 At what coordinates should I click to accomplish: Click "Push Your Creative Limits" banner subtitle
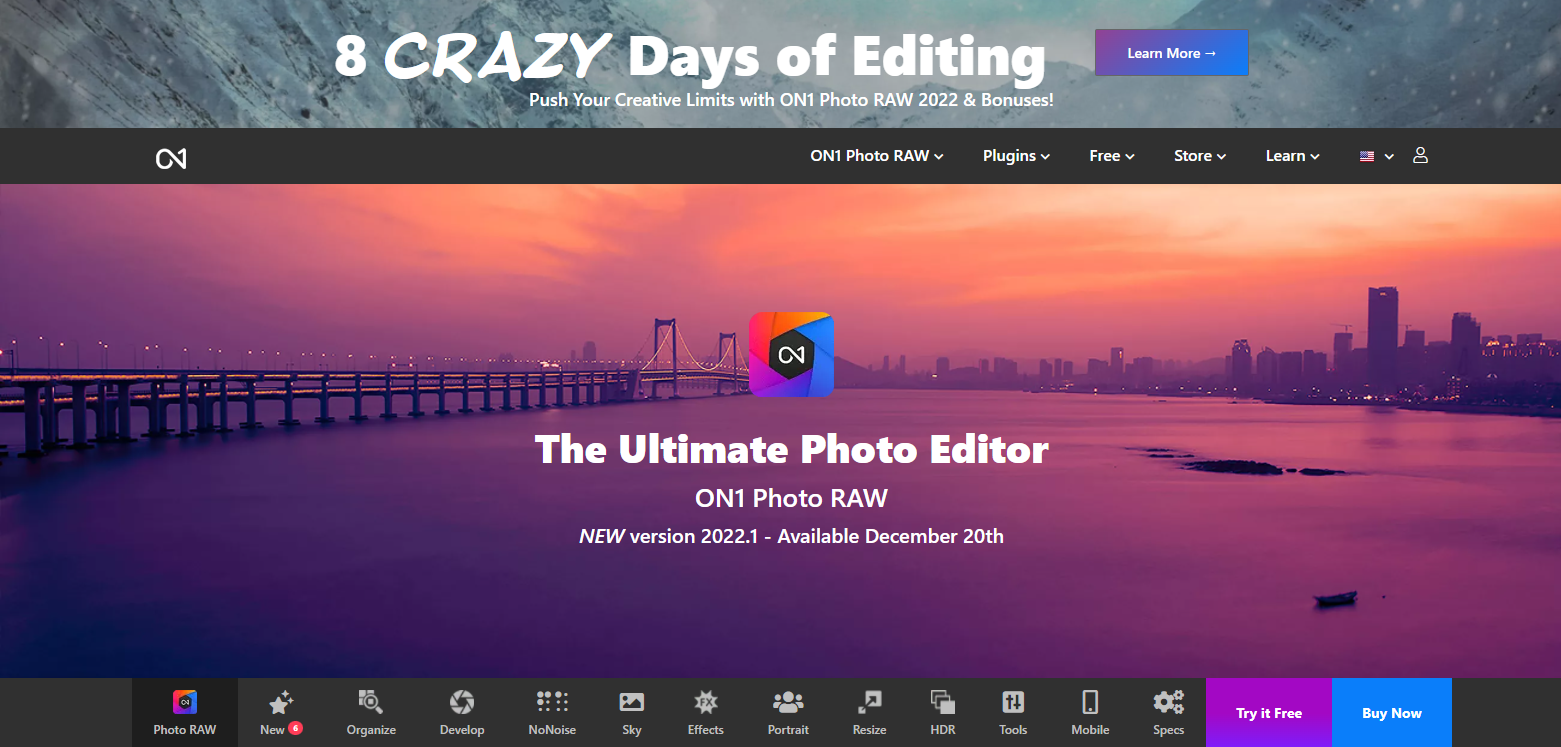(791, 100)
